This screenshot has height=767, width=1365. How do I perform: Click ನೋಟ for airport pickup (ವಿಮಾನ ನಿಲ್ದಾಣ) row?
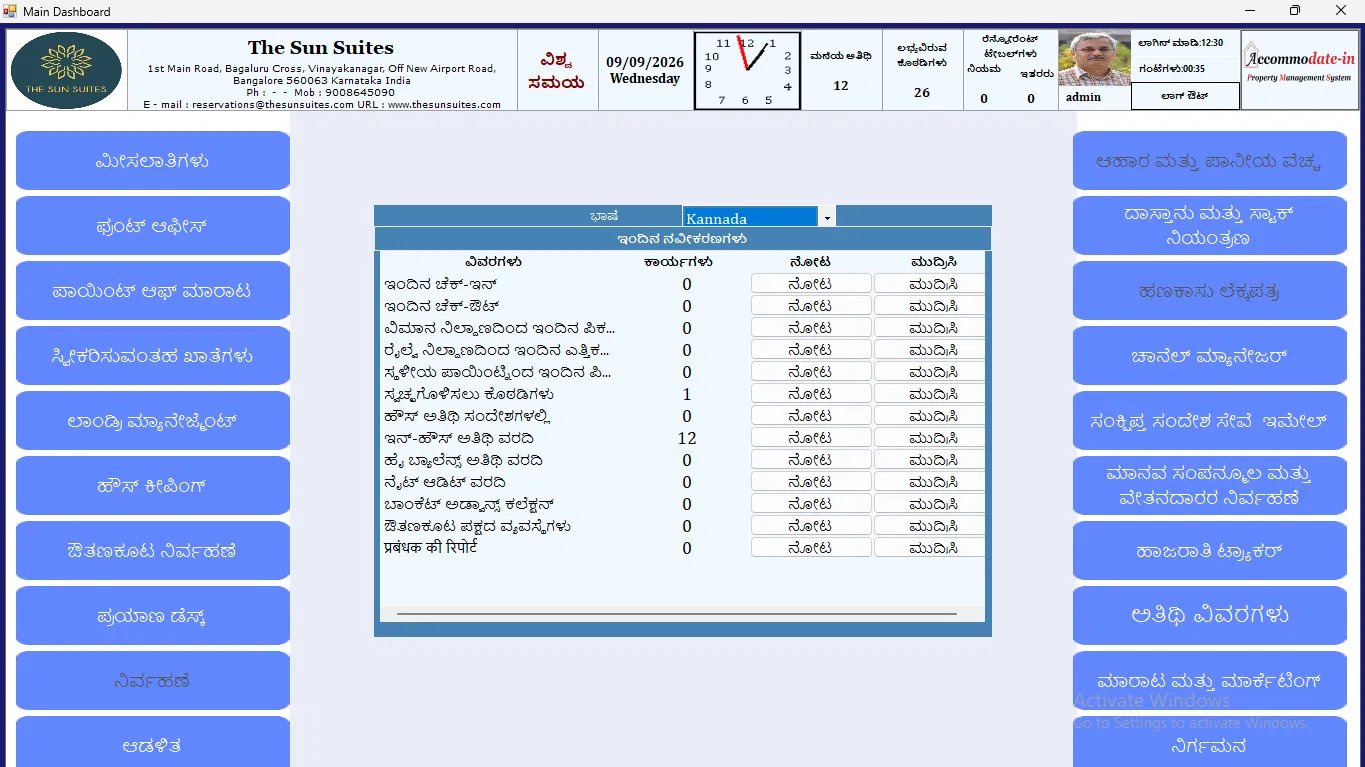pos(811,328)
